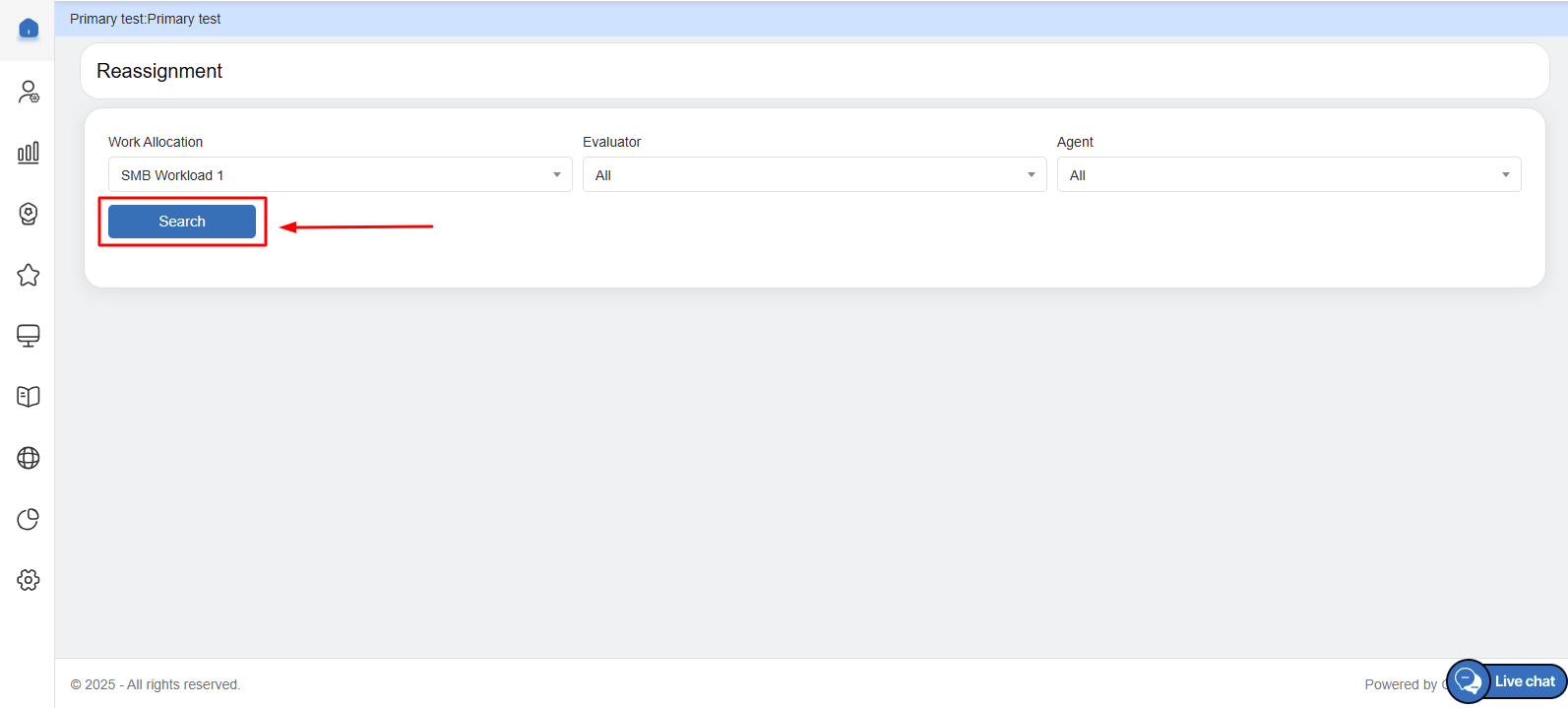
Task: Open the Live chat widget button
Action: pos(1507,681)
